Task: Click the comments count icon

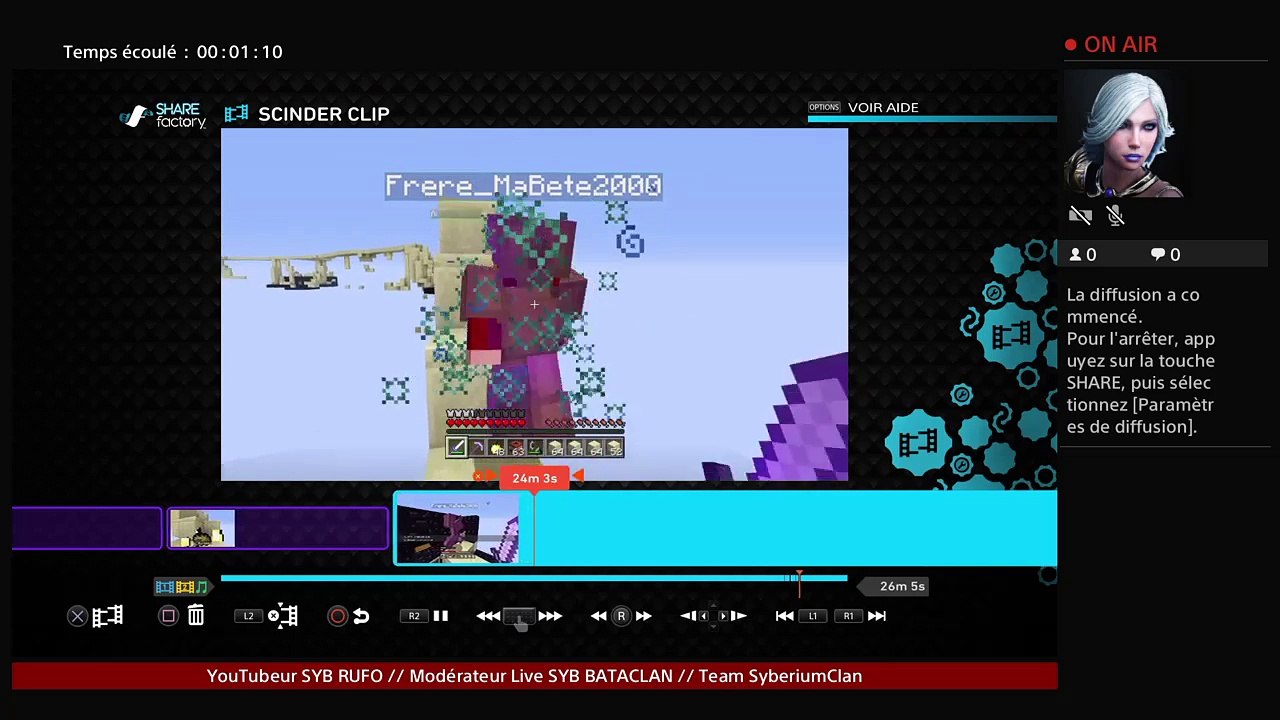Action: [1158, 255]
